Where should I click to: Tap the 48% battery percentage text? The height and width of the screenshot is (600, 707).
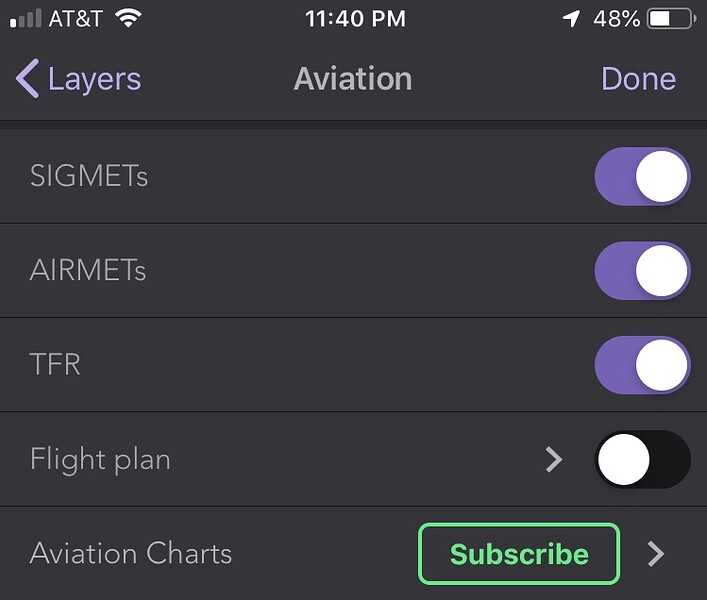pos(614,19)
